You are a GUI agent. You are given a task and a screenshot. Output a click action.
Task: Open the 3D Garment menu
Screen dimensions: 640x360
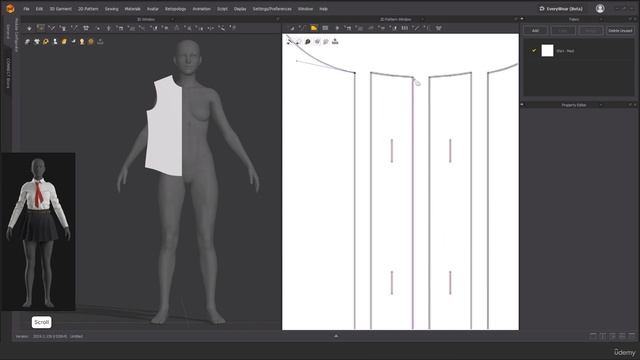click(61, 9)
